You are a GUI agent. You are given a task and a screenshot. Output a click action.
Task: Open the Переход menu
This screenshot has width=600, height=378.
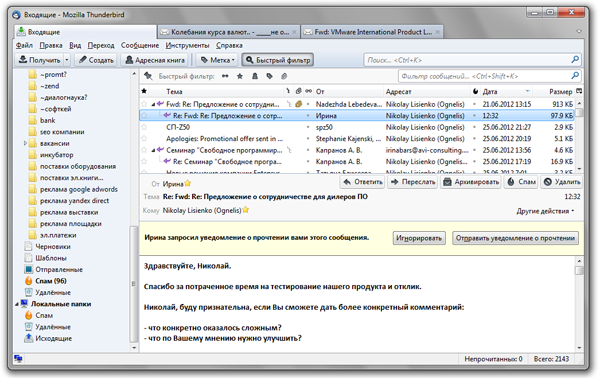(101, 45)
